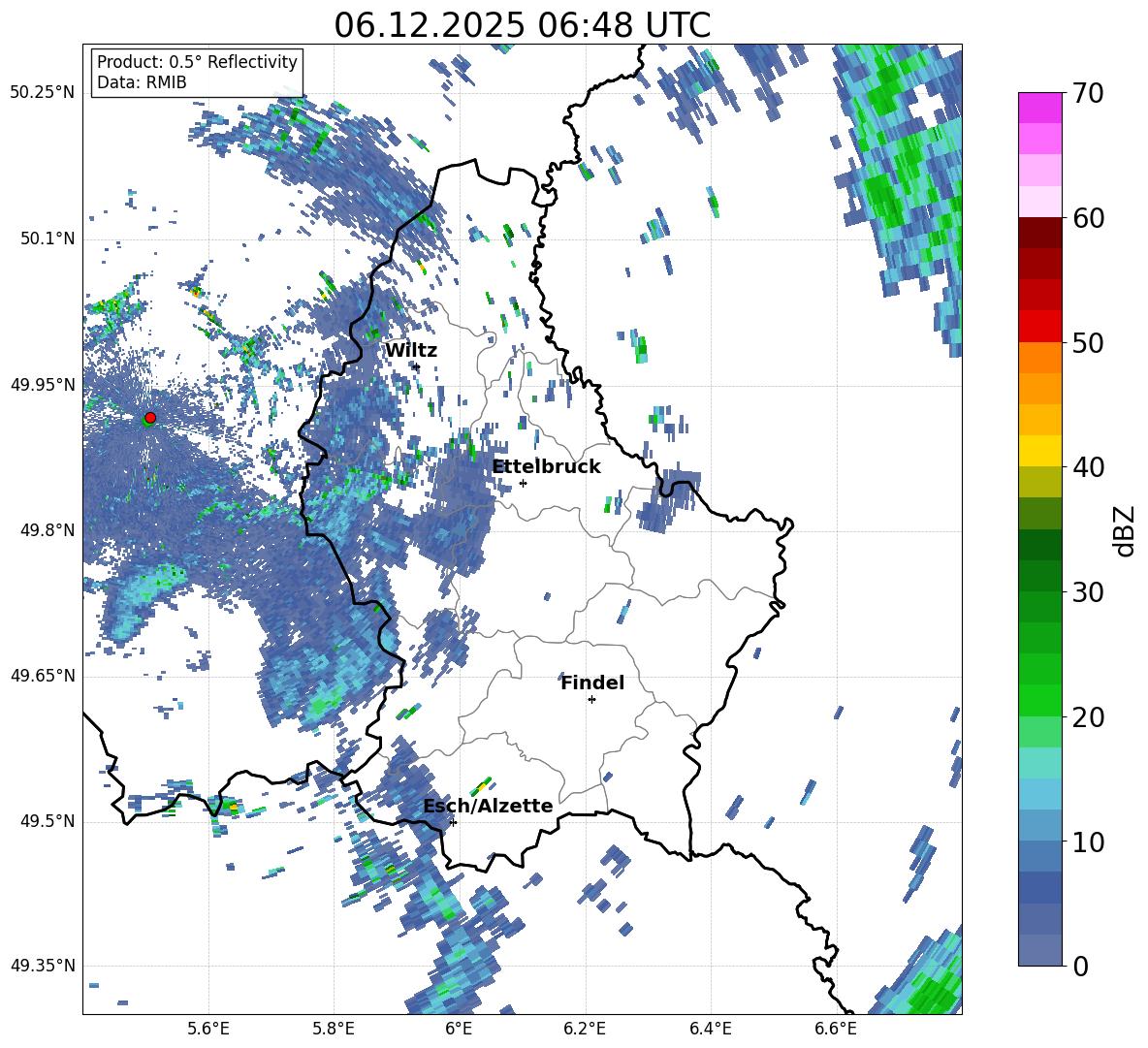Screen dimensions: 1148x1048
Task: Click the Esch/Alzette city label
Action: tap(488, 807)
